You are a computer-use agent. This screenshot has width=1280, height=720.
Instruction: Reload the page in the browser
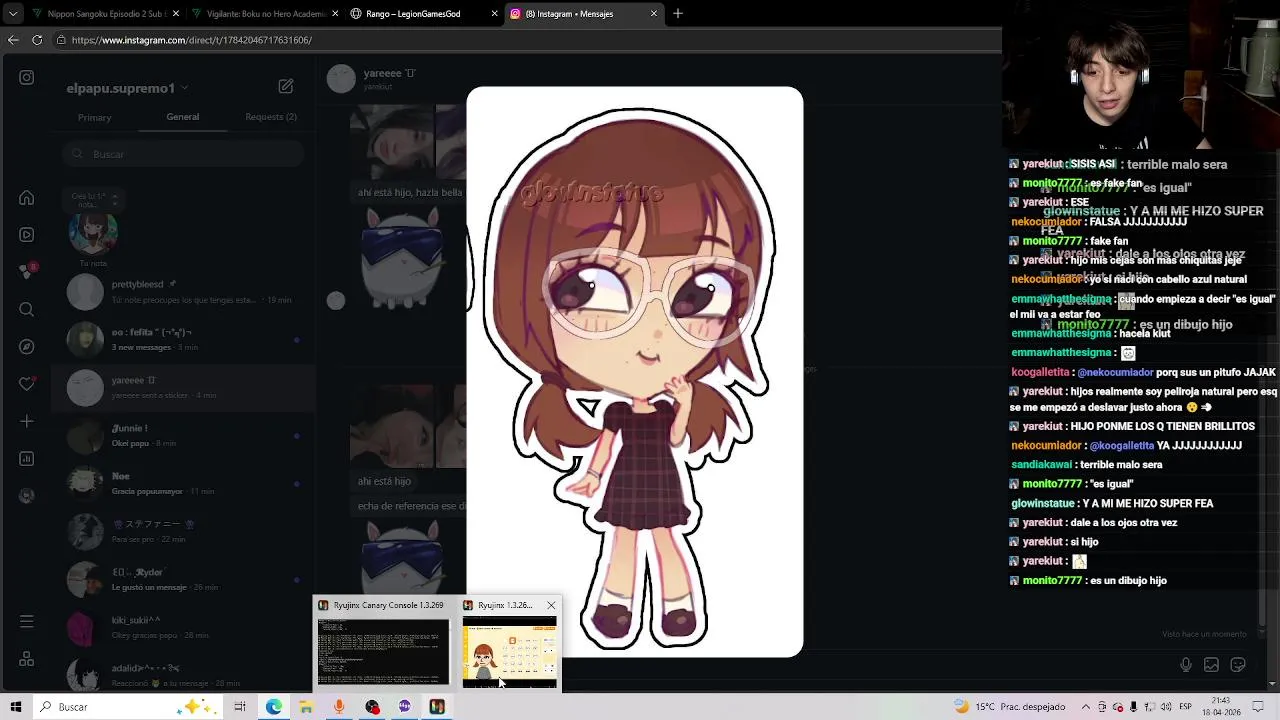[x=37, y=40]
